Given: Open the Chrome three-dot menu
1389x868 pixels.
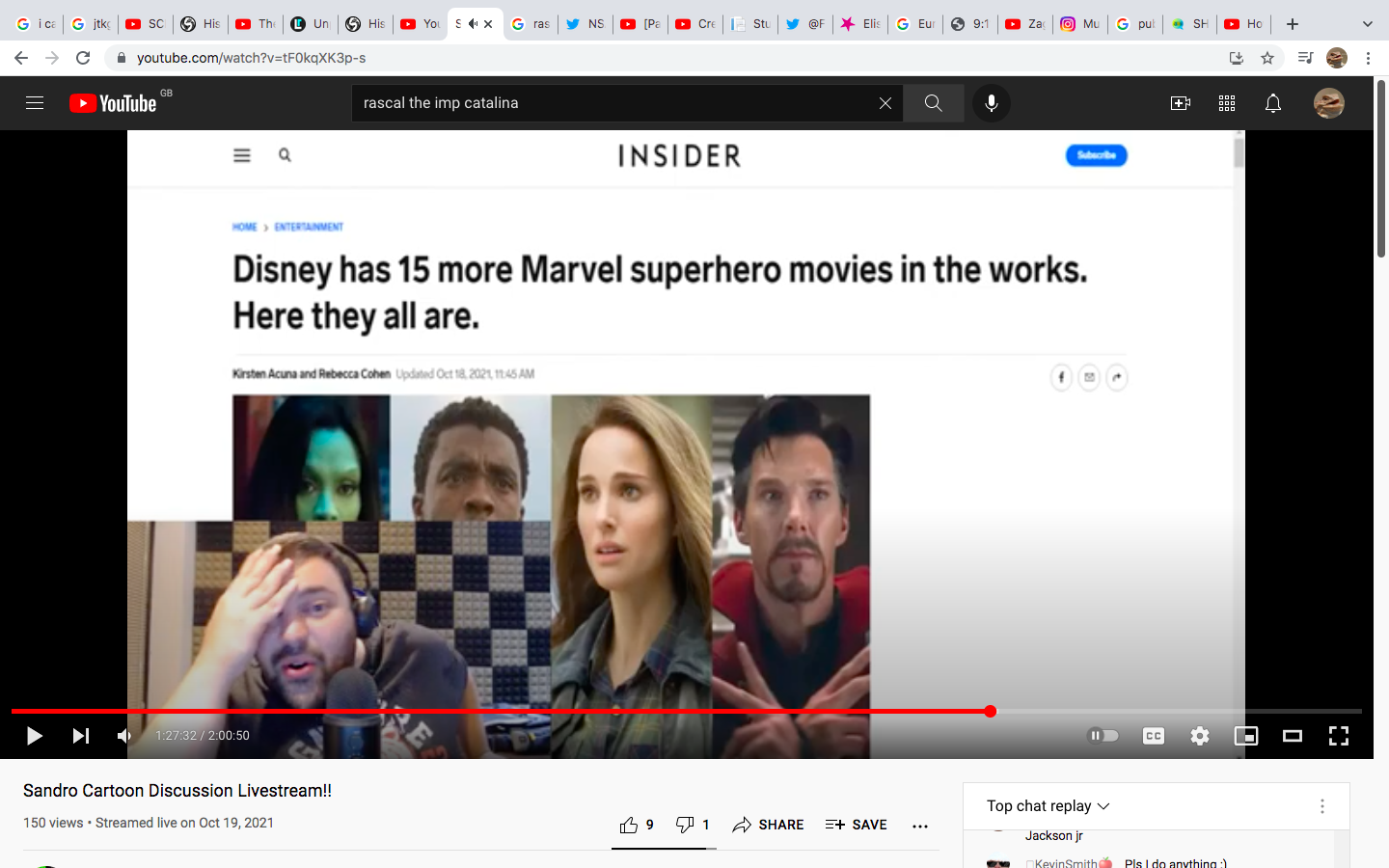Looking at the screenshot, I should coord(1368,58).
